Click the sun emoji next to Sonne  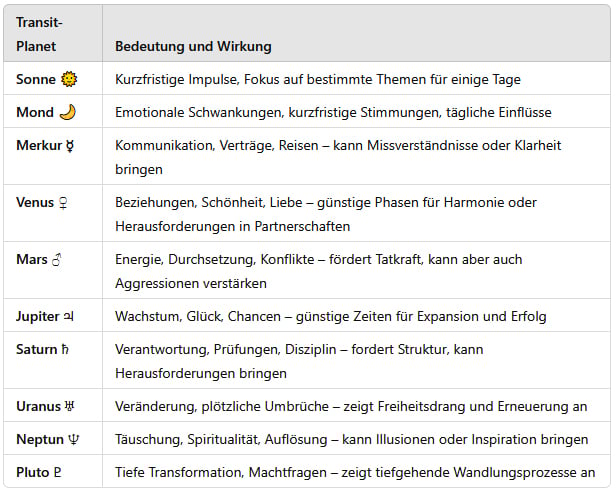tap(69, 79)
